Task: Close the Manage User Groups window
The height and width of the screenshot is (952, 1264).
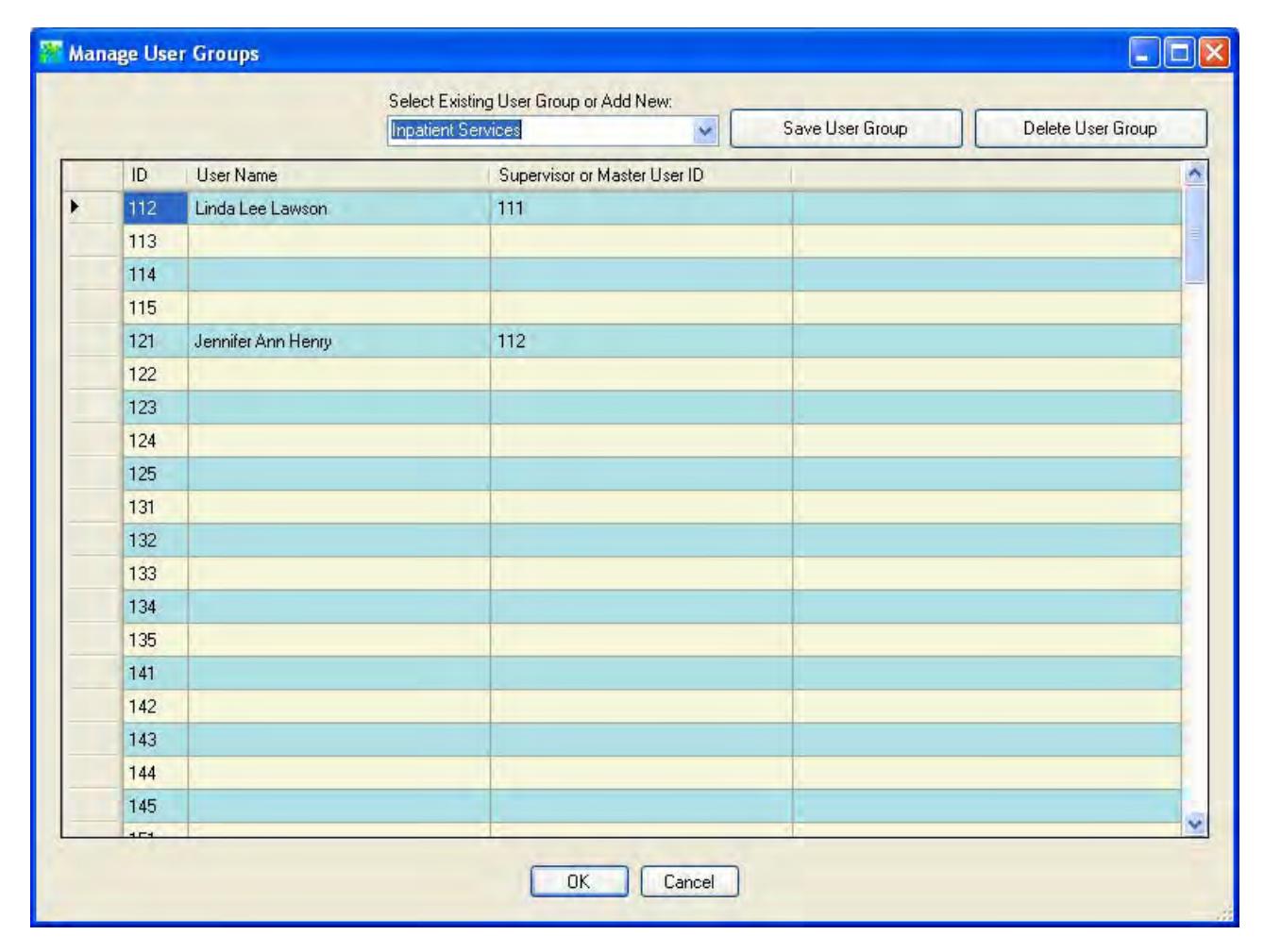Action: (x=1215, y=53)
